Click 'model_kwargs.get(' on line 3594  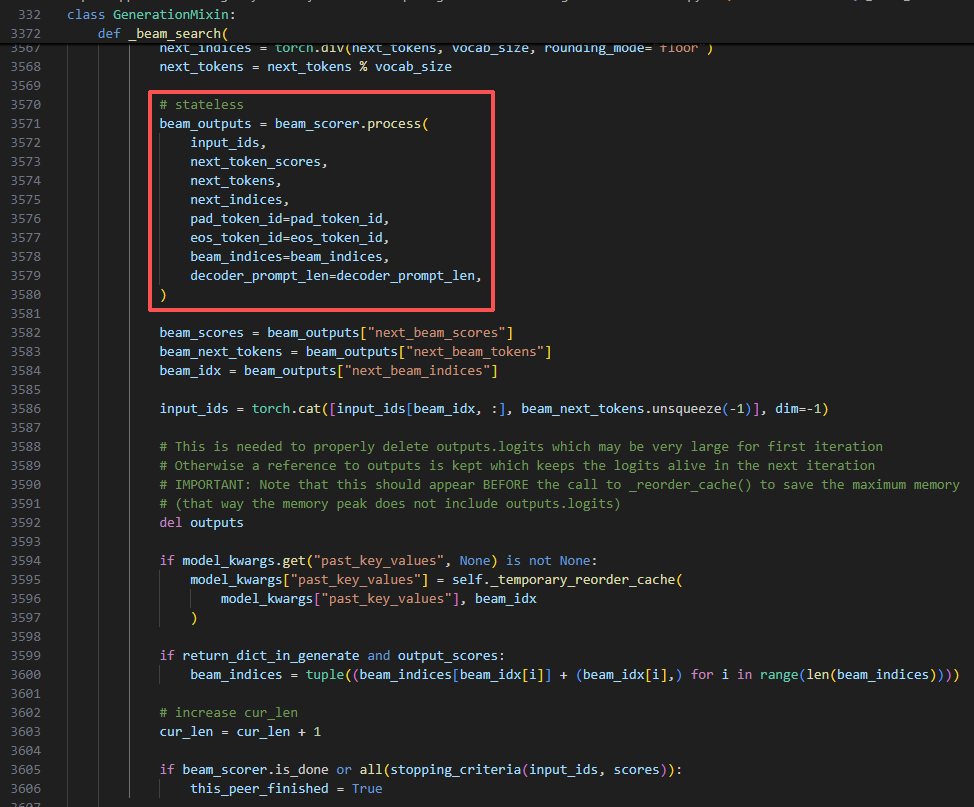pos(247,561)
